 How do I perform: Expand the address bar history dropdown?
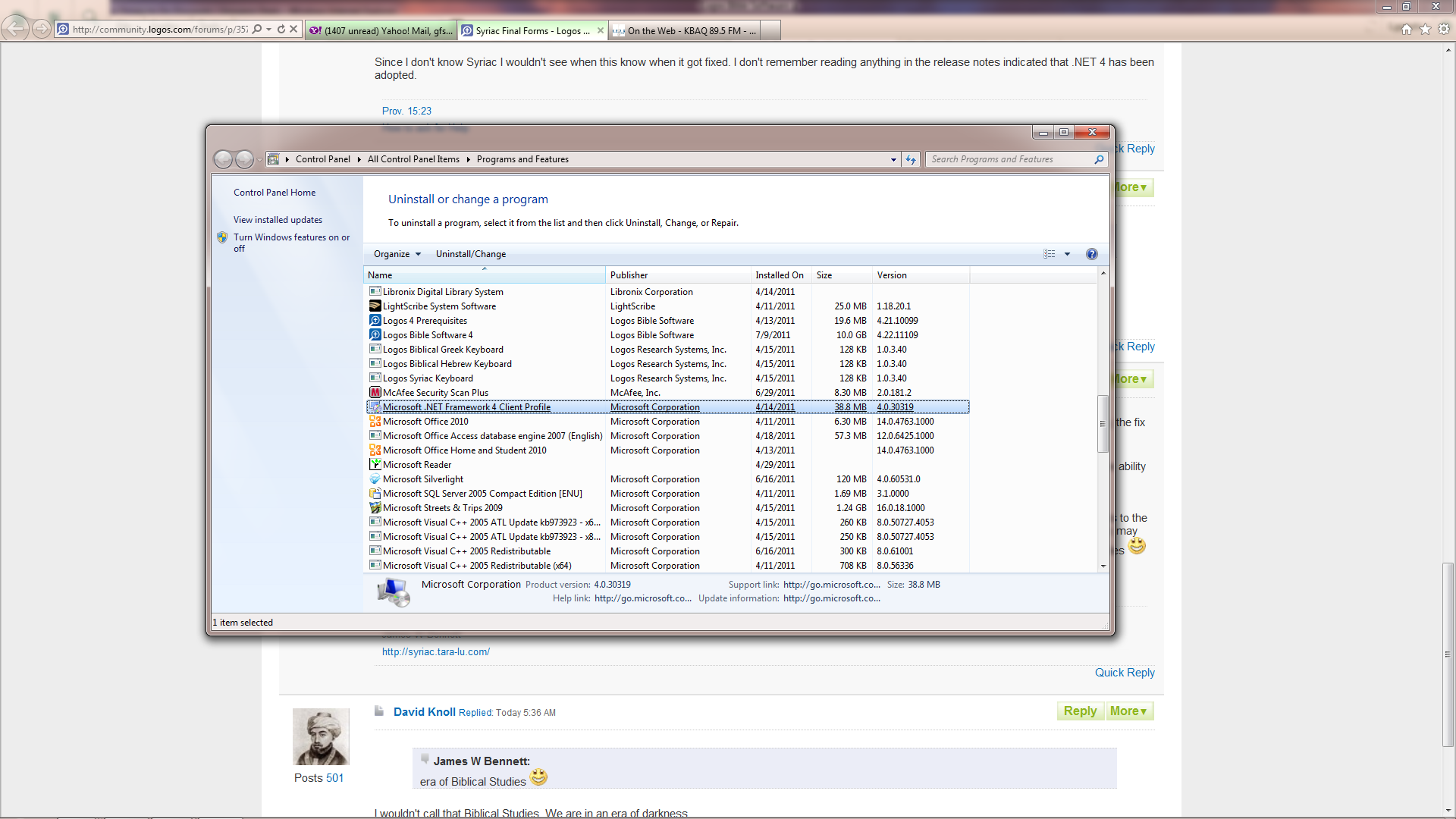pyautogui.click(x=893, y=159)
